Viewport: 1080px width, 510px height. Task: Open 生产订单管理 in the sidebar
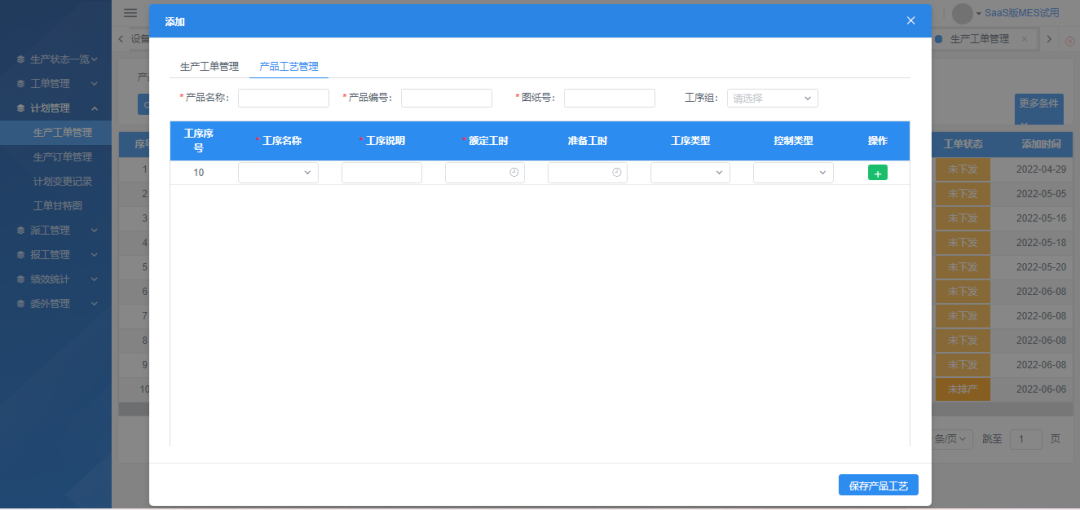62,156
